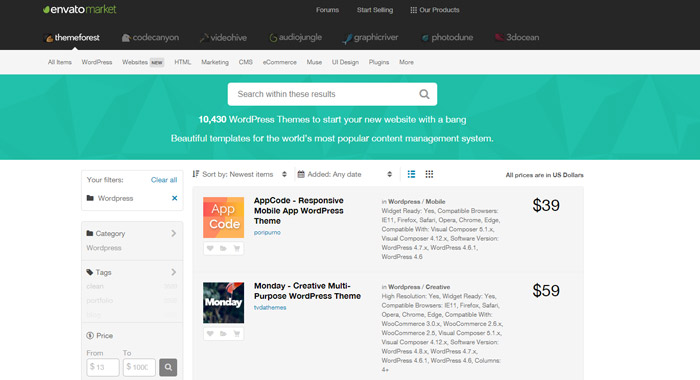Open author poripurno profile link
The width and height of the screenshot is (700, 380).
267,233
